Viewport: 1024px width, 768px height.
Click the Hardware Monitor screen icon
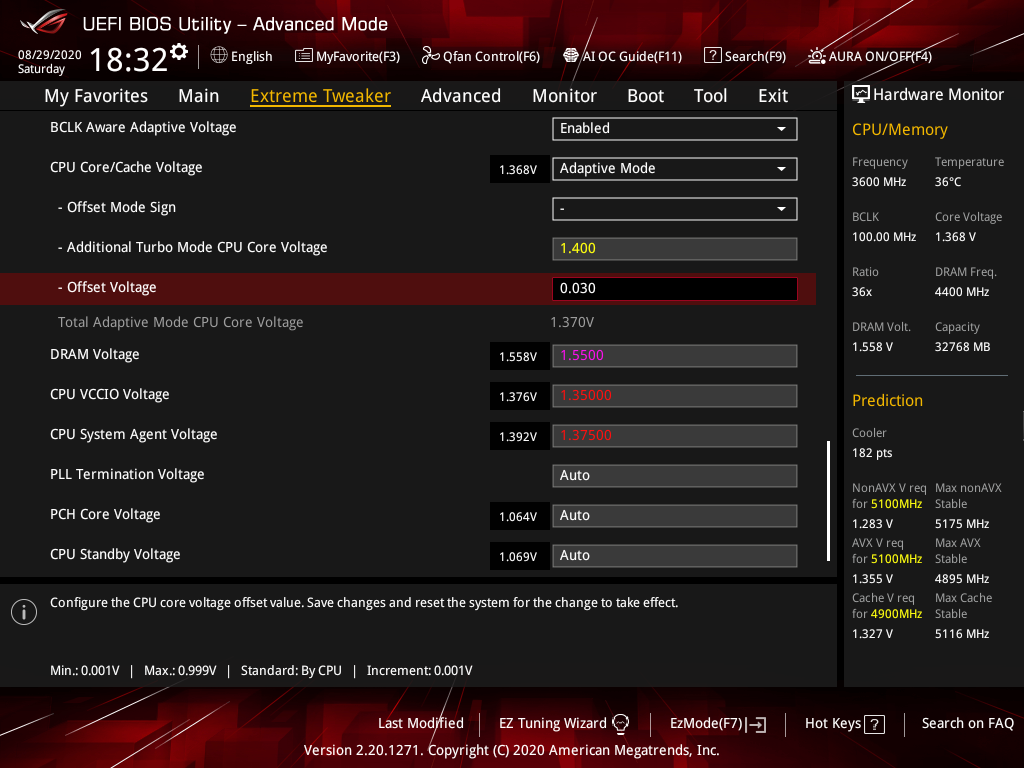861,95
